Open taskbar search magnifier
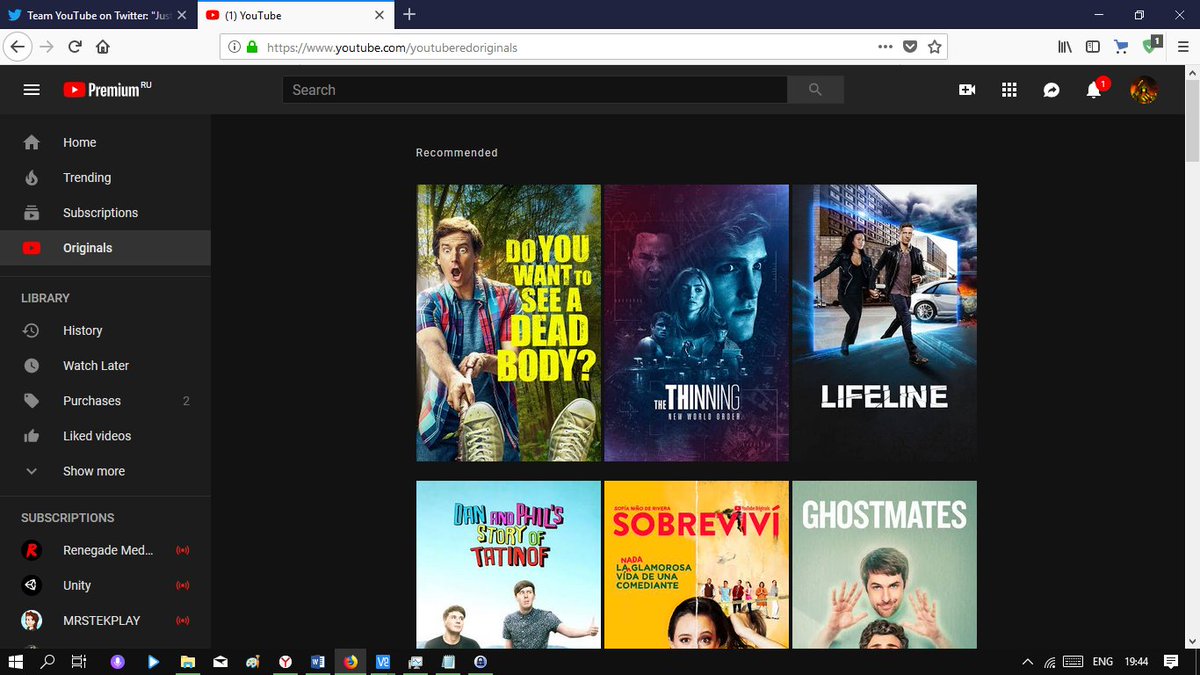1200x675 pixels. (x=48, y=661)
